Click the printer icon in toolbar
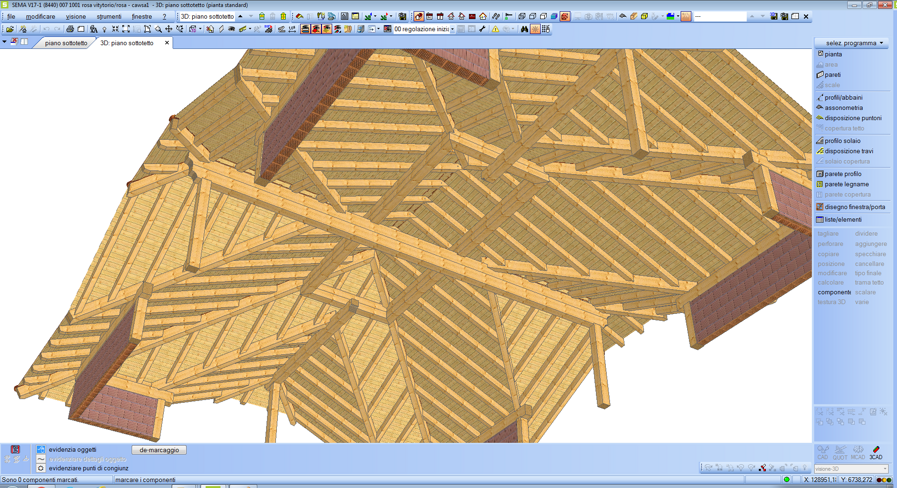 coord(70,29)
